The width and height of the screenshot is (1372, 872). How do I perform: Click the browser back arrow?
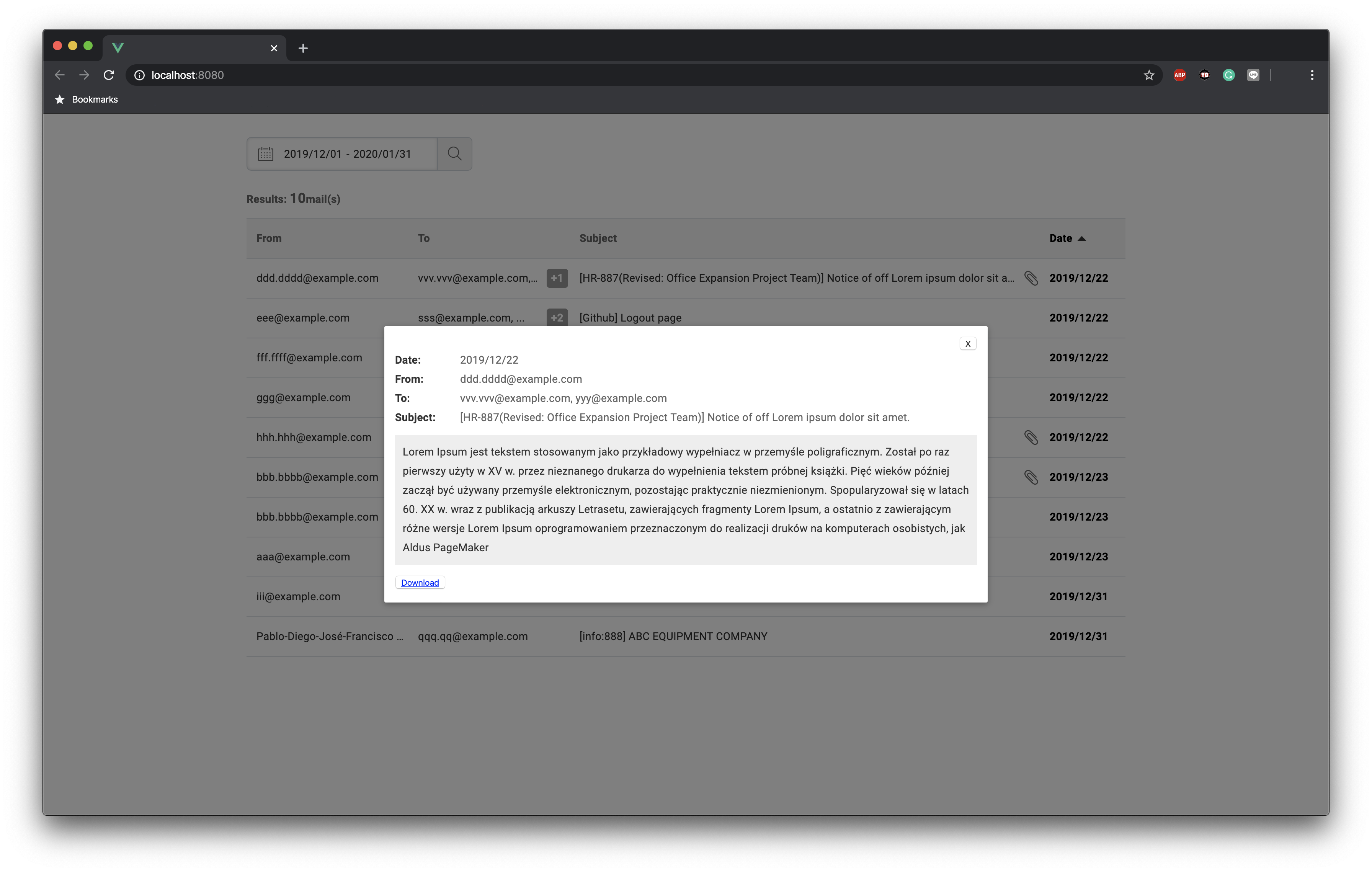pyautogui.click(x=60, y=75)
